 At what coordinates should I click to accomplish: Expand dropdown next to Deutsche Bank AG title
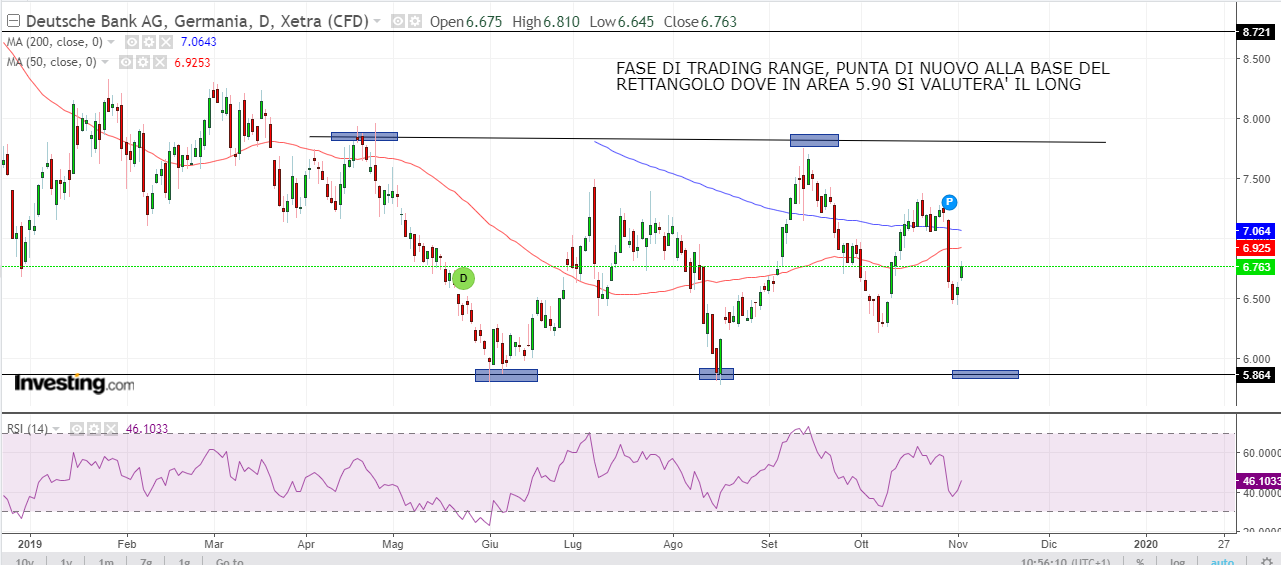point(377,21)
